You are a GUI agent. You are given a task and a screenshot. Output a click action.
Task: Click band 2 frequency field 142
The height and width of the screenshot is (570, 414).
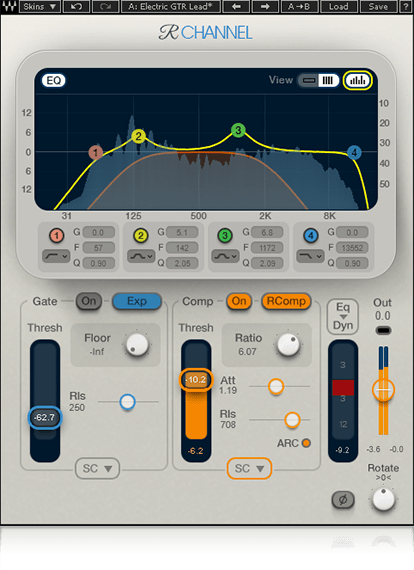182,248
